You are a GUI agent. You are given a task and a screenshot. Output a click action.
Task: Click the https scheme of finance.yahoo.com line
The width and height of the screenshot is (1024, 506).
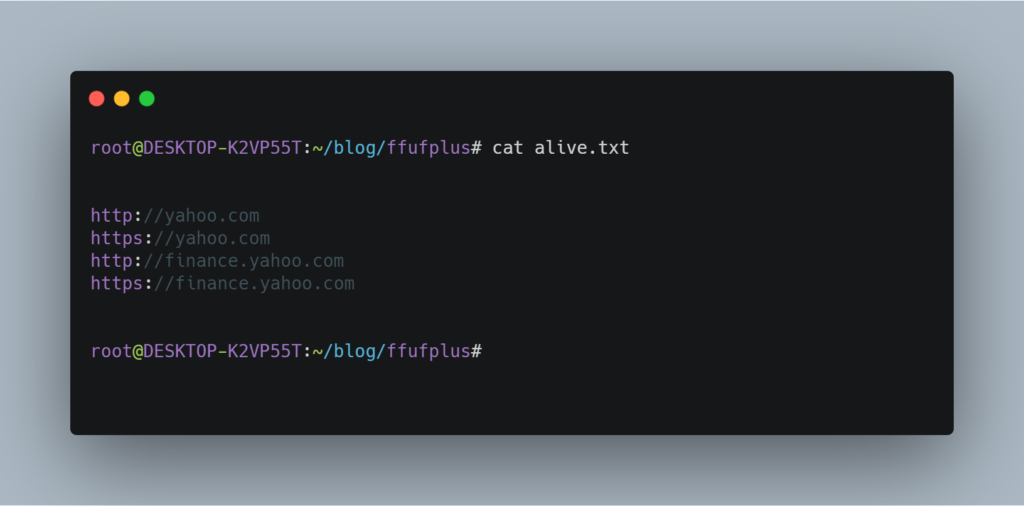point(117,283)
